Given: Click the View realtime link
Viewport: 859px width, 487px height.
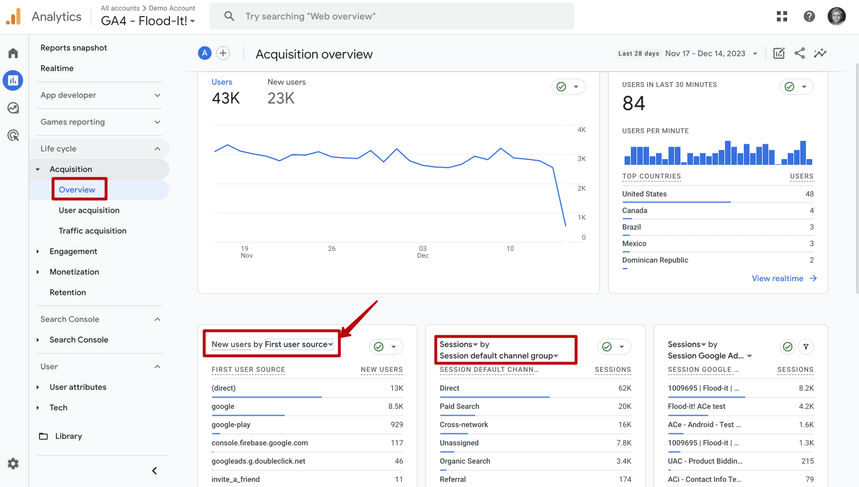Looking at the screenshot, I should tap(777, 278).
